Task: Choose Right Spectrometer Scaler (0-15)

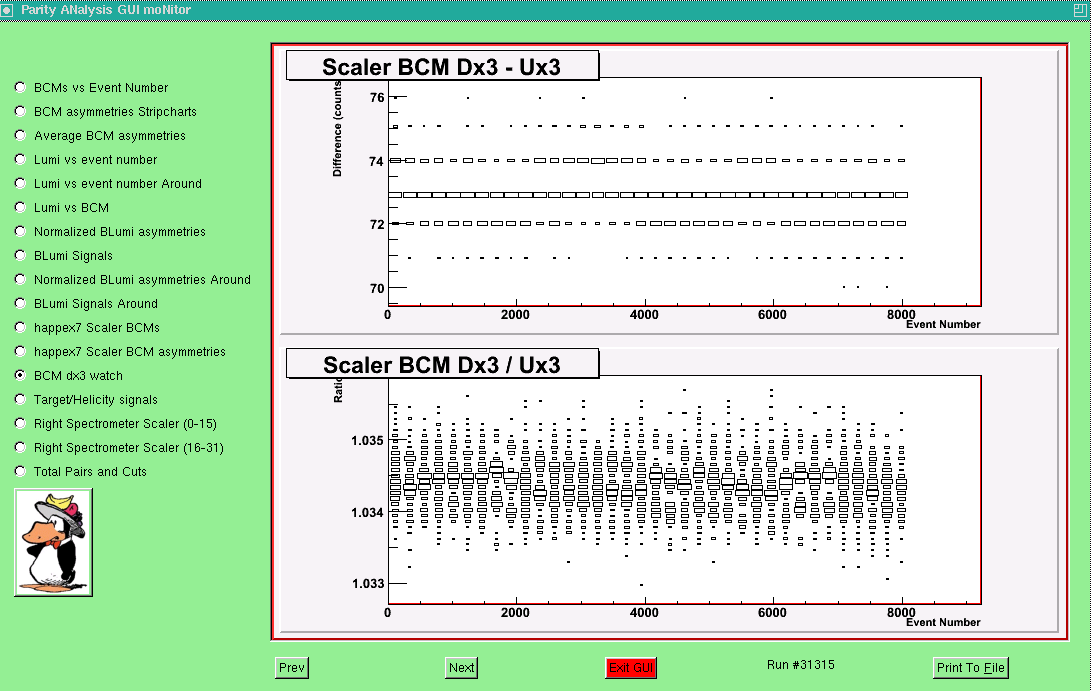Action: 20,424
